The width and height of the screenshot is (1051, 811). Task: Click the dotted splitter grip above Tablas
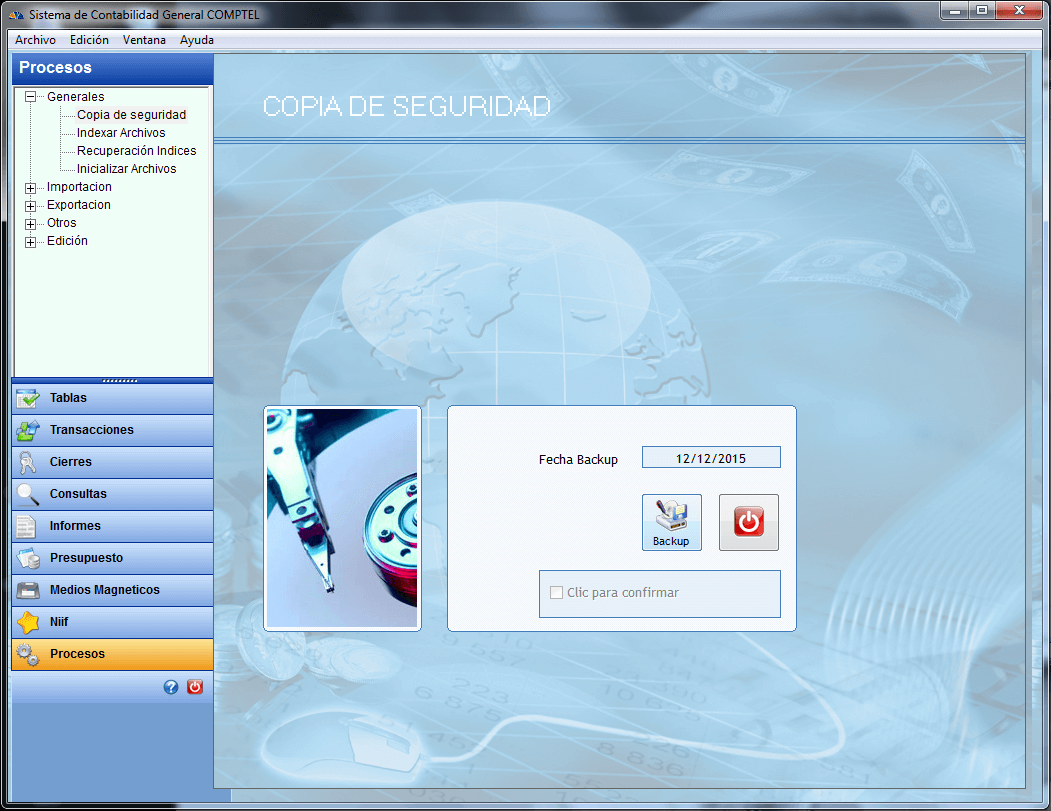120,381
